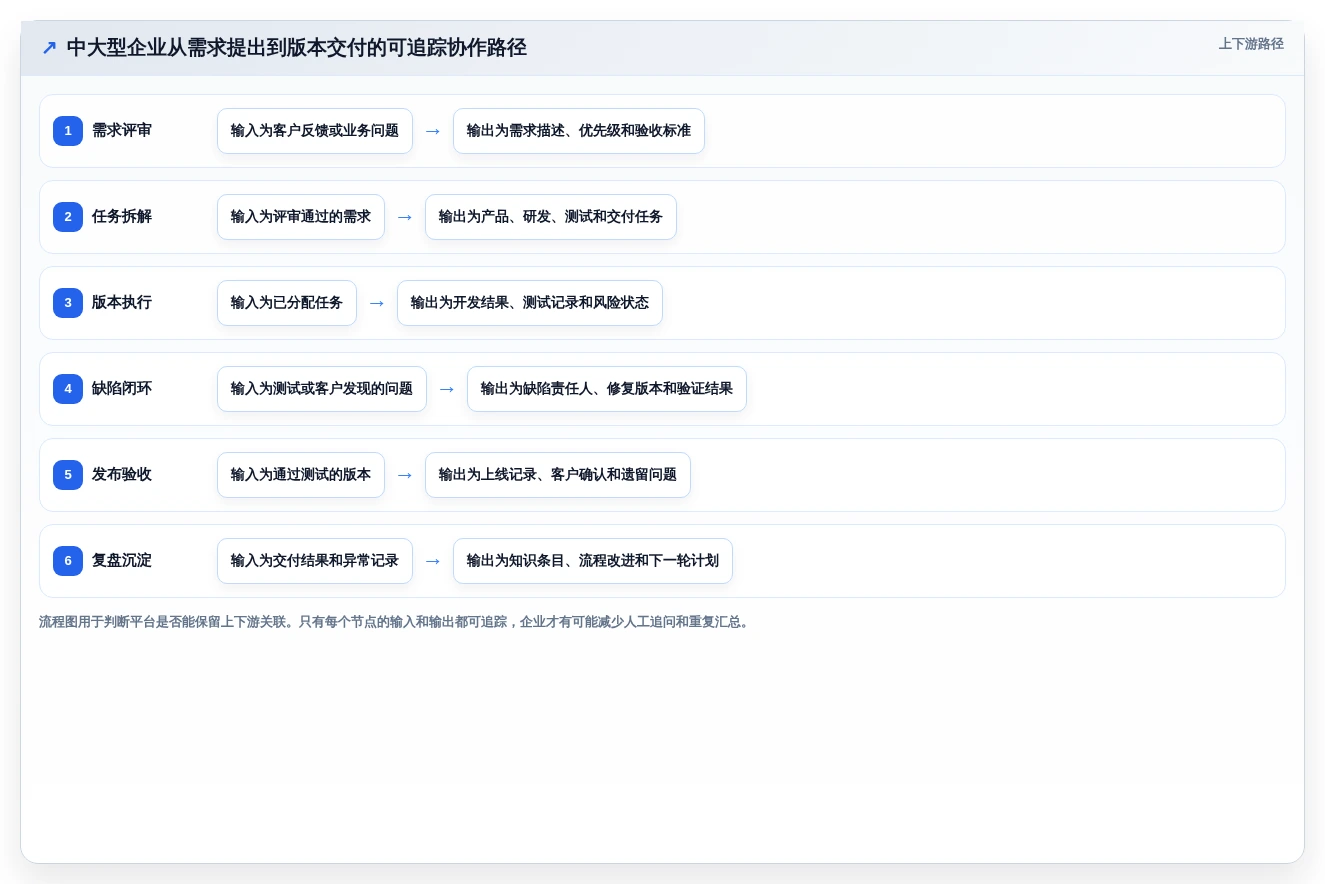Select step number badge 4

tap(68, 388)
